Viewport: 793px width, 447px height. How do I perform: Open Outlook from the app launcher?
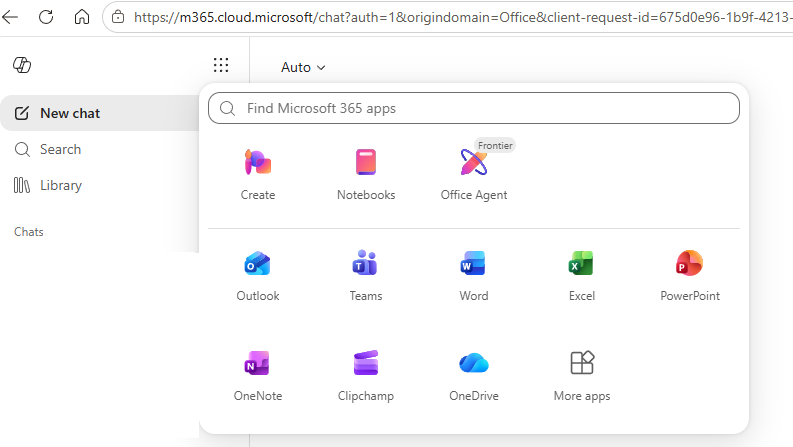pyautogui.click(x=258, y=276)
